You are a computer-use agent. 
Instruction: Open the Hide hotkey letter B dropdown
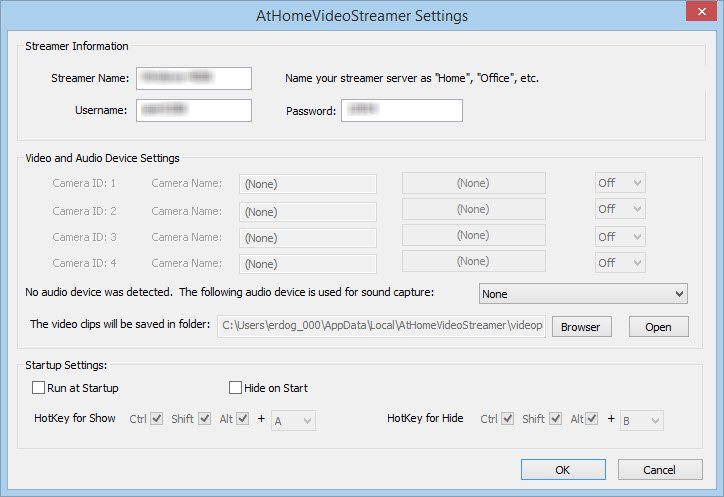coord(641,420)
